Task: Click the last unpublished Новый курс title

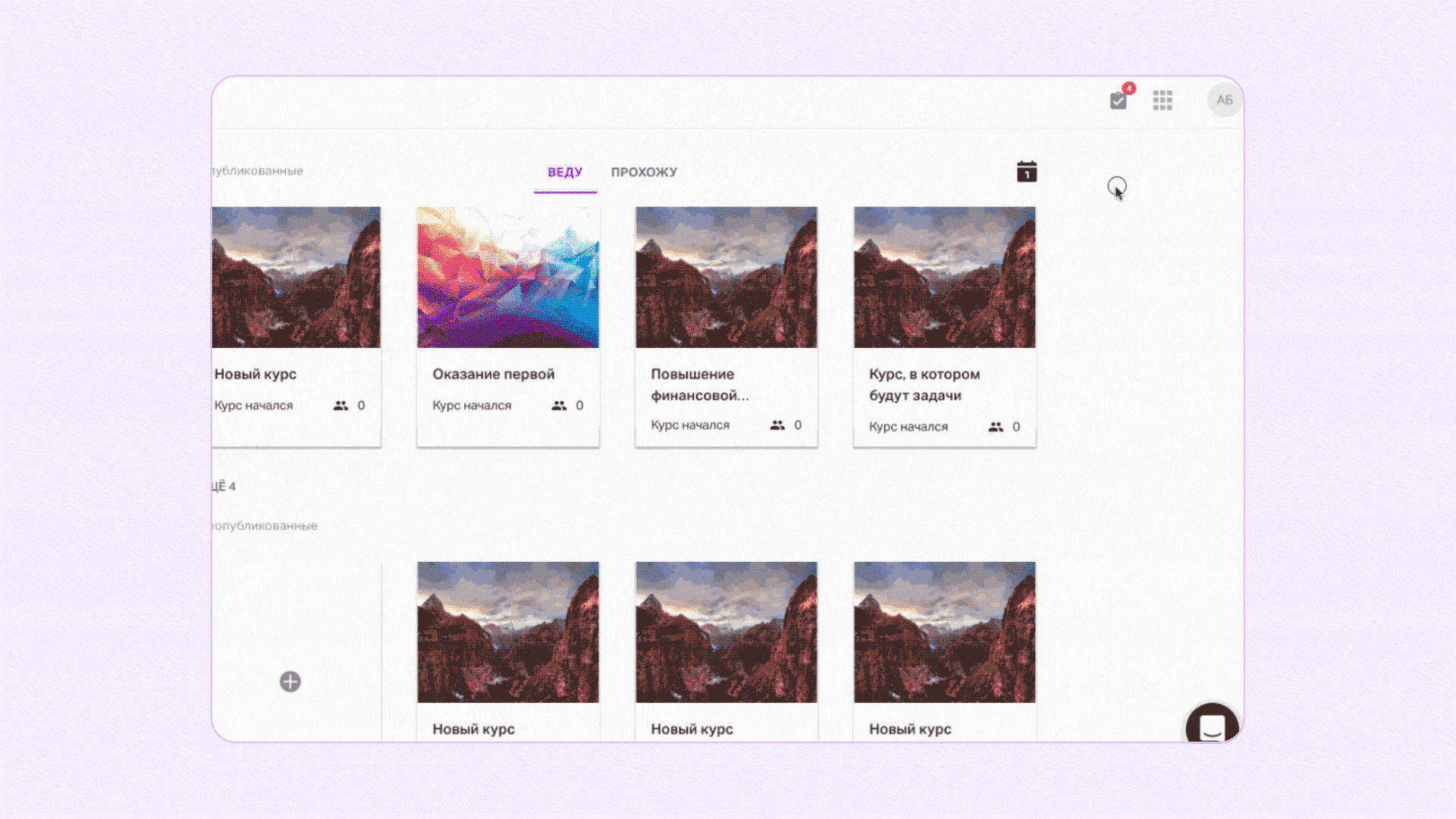Action: pos(910,729)
